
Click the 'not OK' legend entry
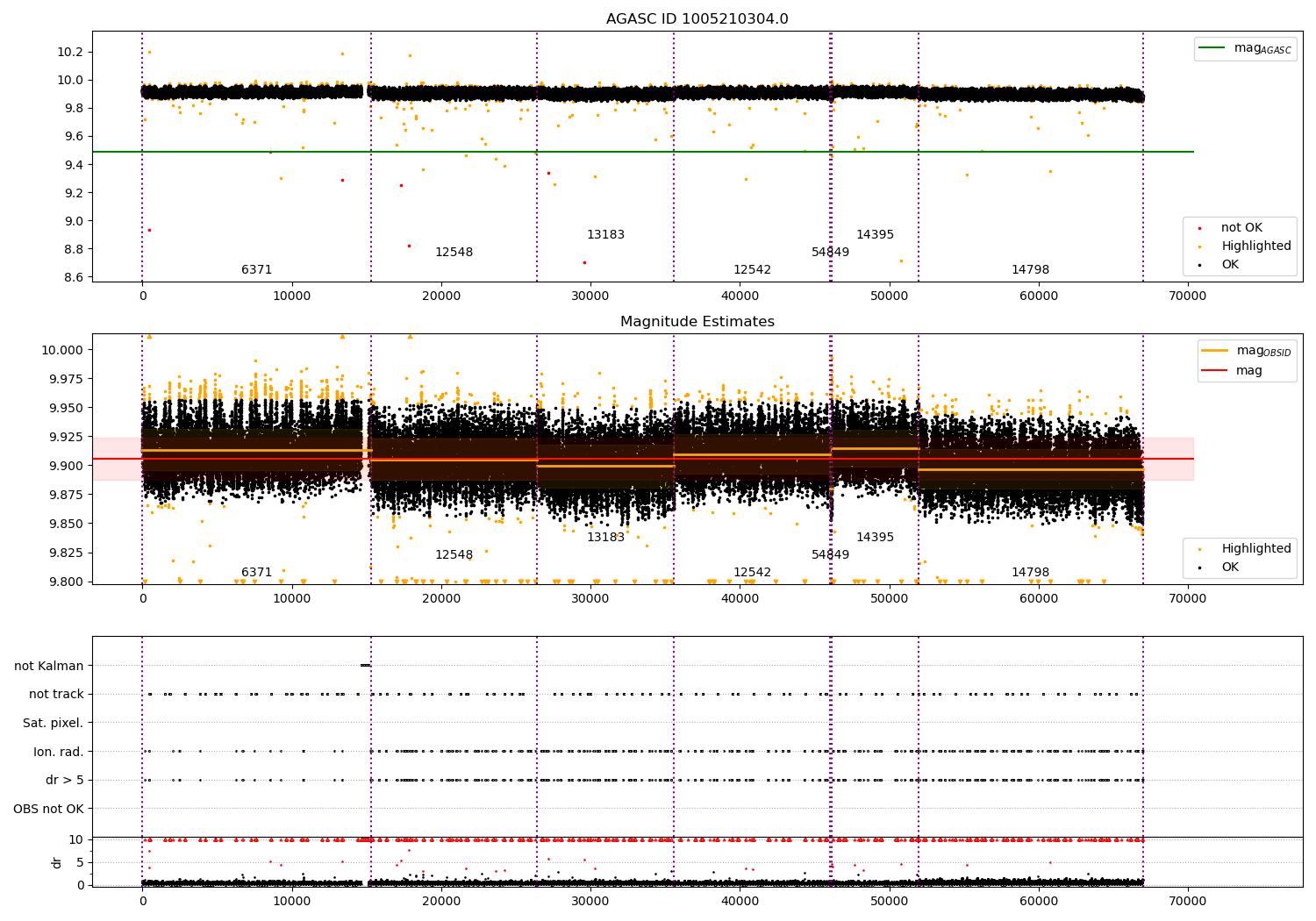pyautogui.click(x=1230, y=228)
